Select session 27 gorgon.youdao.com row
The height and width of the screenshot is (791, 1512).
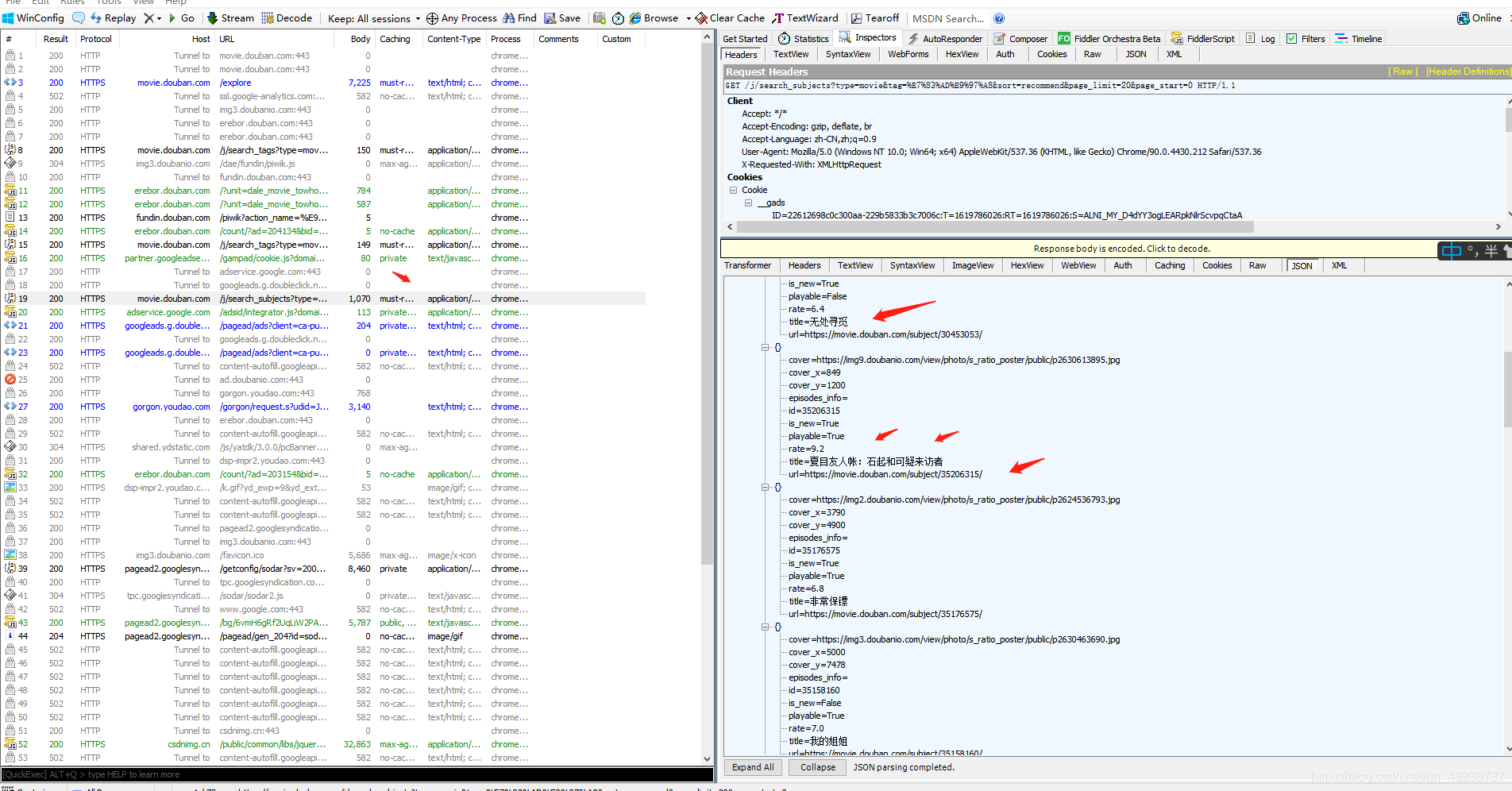[x=323, y=407]
